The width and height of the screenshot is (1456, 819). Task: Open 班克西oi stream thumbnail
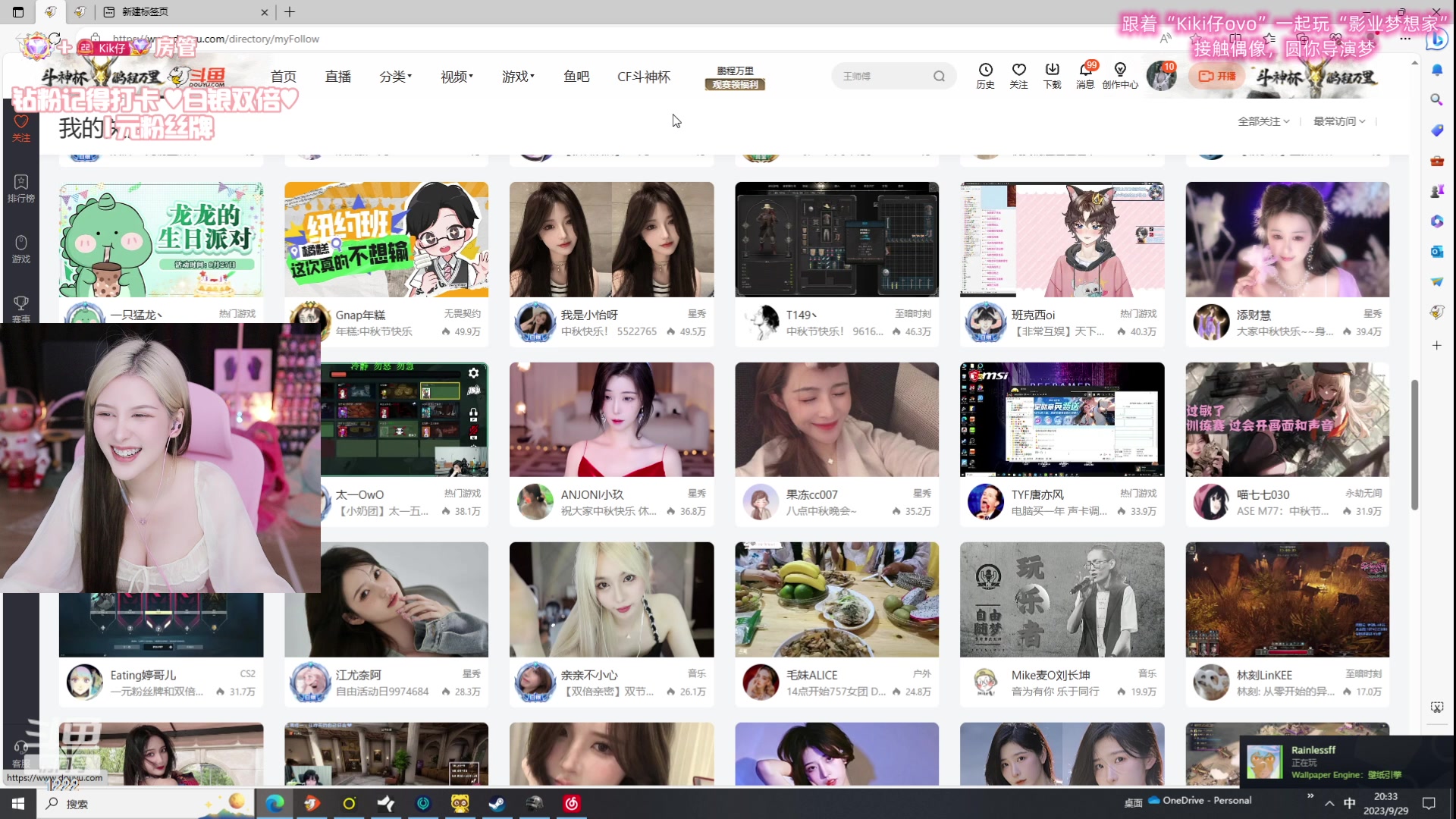tap(1062, 240)
